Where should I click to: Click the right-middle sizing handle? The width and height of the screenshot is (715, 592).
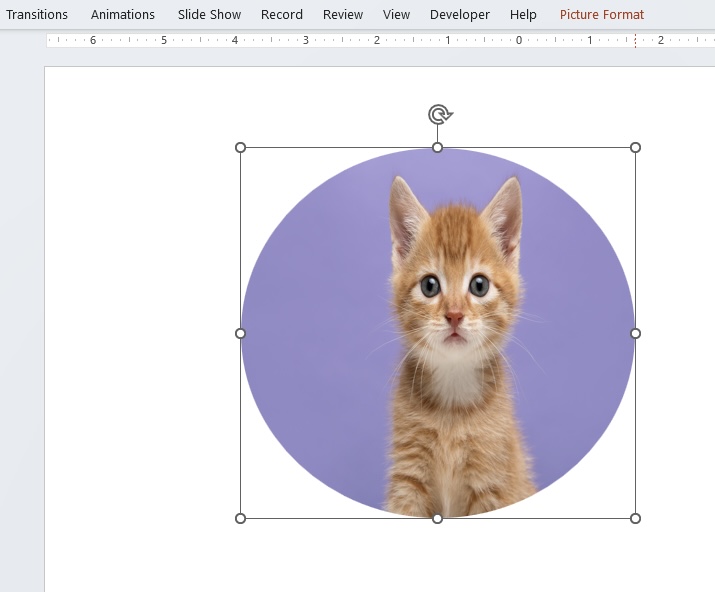(x=635, y=333)
